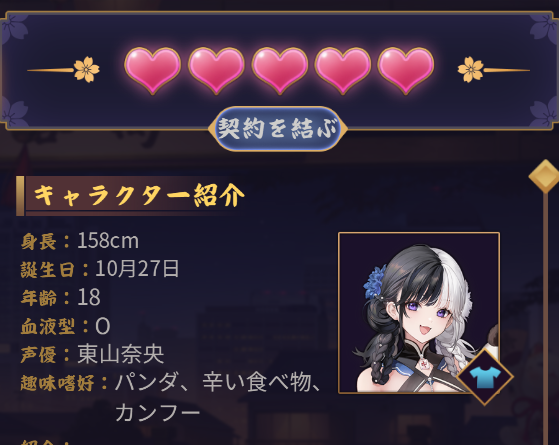The height and width of the screenshot is (446, 559).
Task: Open the blue shirt costume icon
Action: (x=484, y=377)
